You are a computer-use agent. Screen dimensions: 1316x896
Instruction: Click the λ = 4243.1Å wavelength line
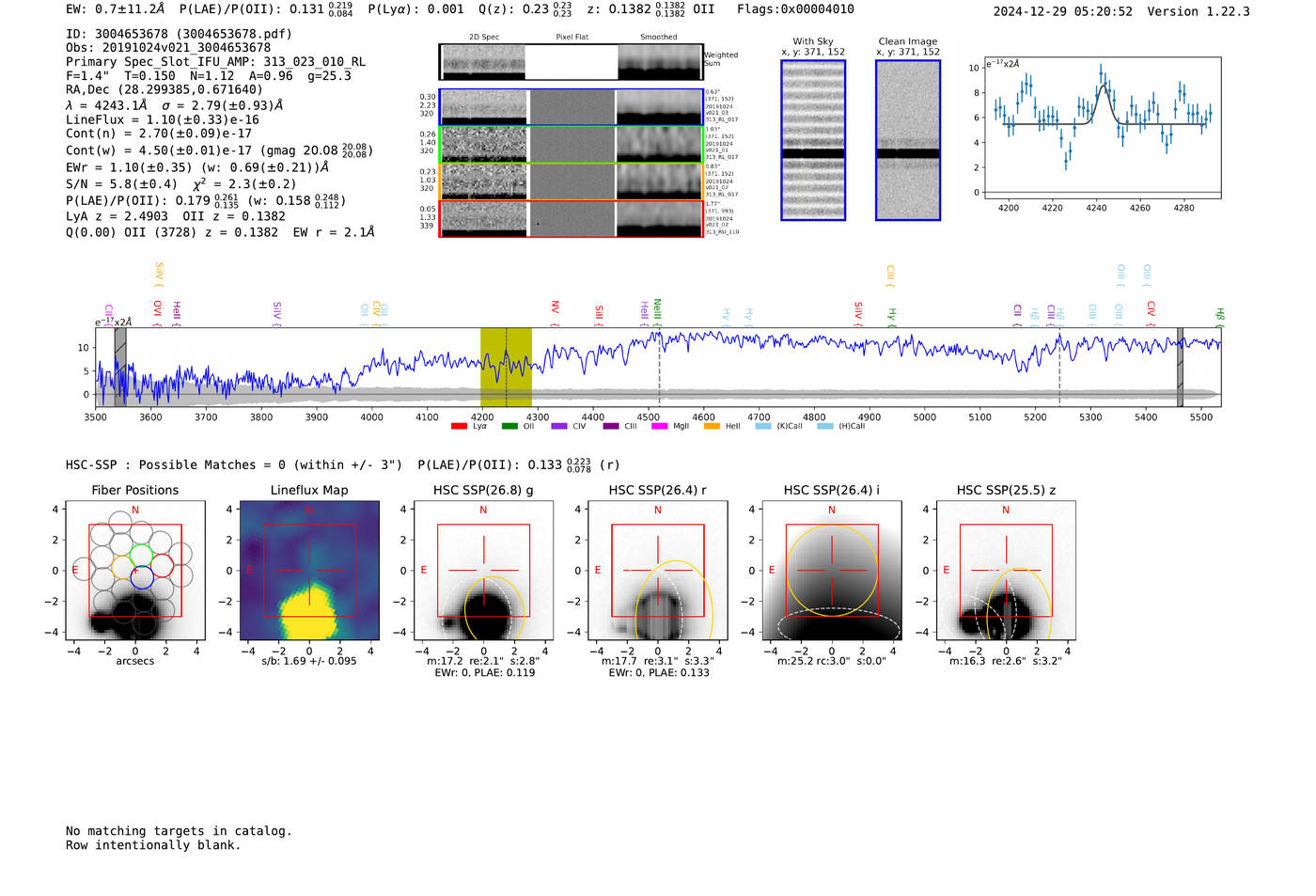pos(175,105)
